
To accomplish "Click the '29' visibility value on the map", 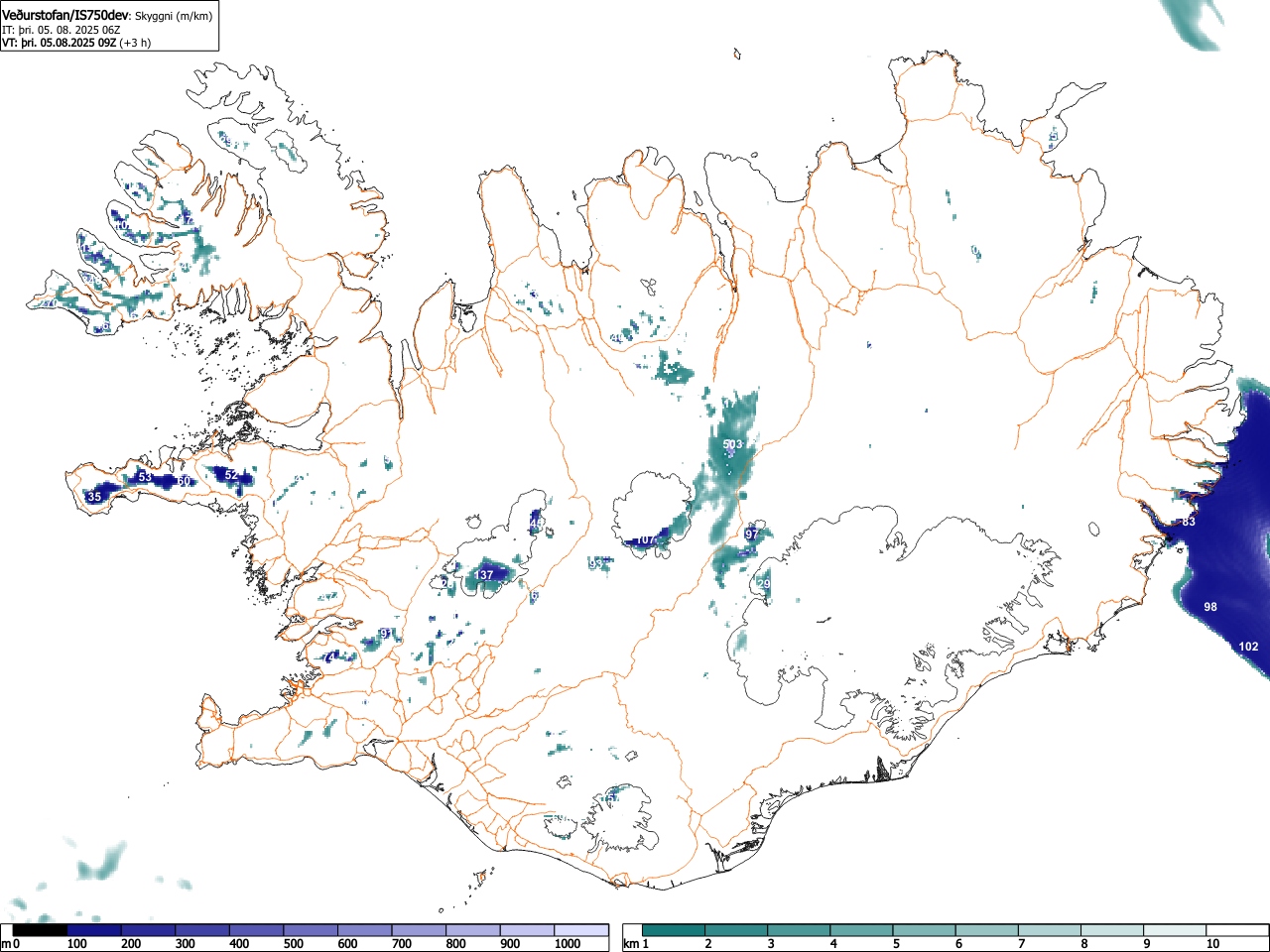I will pos(764,584).
